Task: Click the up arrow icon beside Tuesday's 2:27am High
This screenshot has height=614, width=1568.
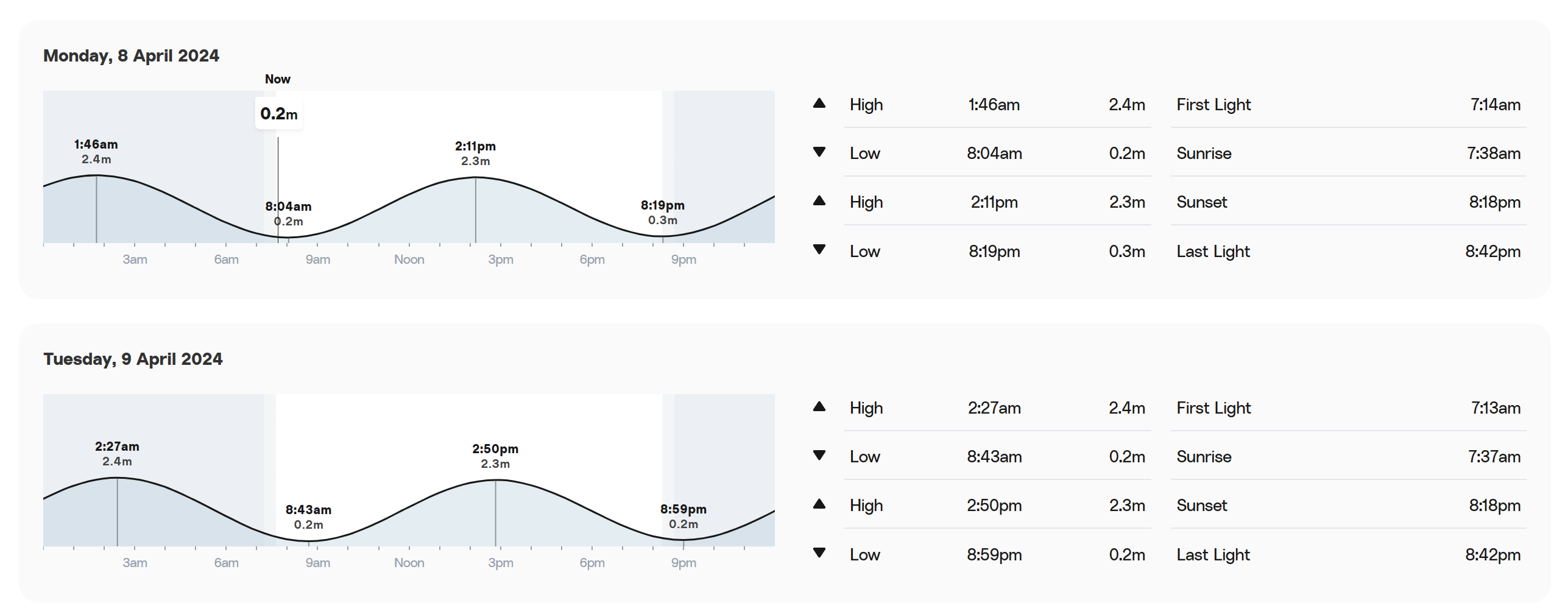Action: coord(819,406)
